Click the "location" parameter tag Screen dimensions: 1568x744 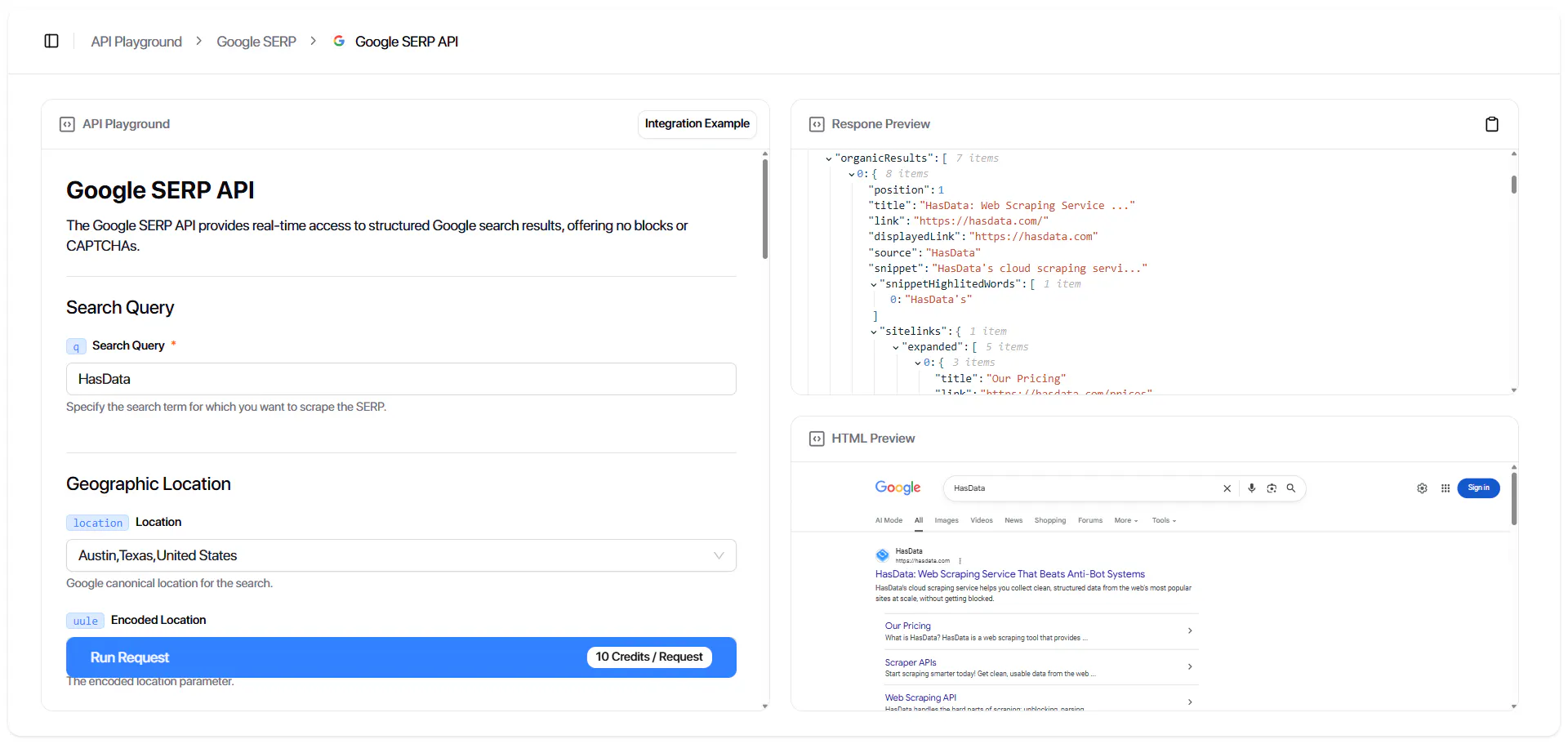[97, 523]
